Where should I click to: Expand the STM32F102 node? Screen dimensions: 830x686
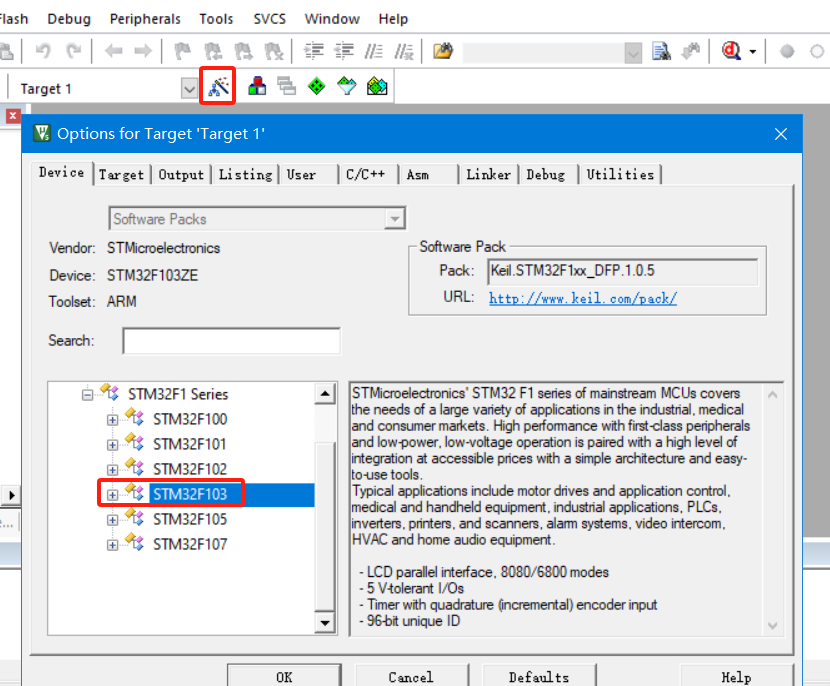point(112,470)
